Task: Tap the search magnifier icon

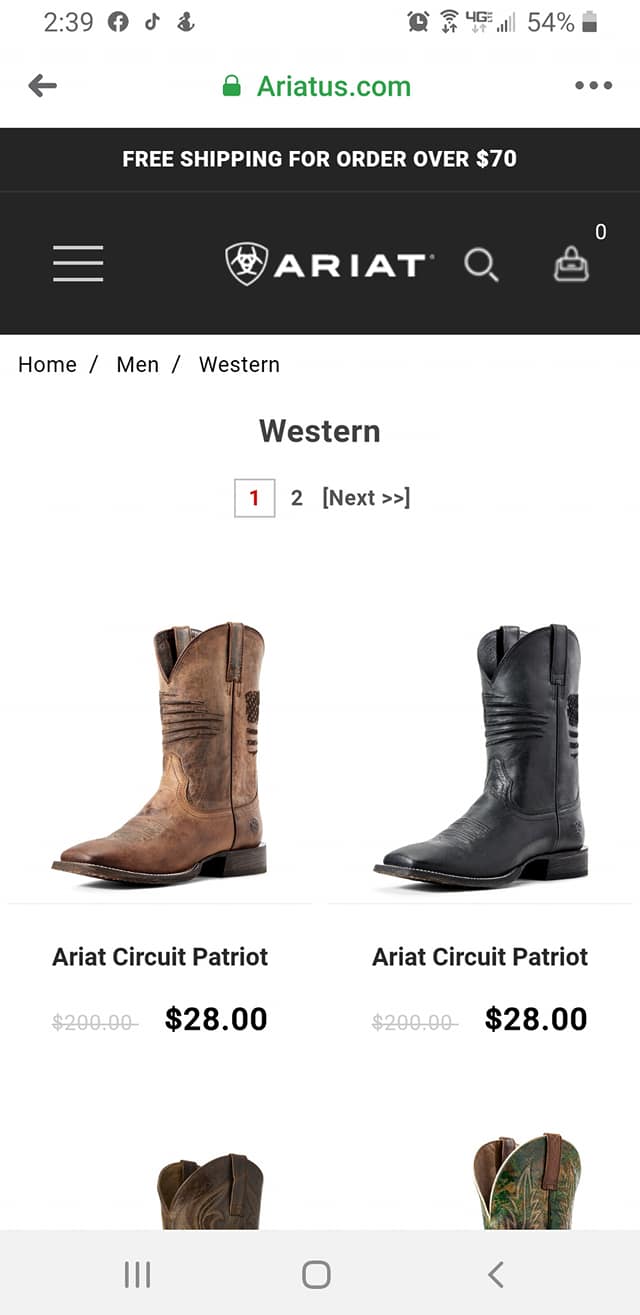Action: (x=481, y=265)
